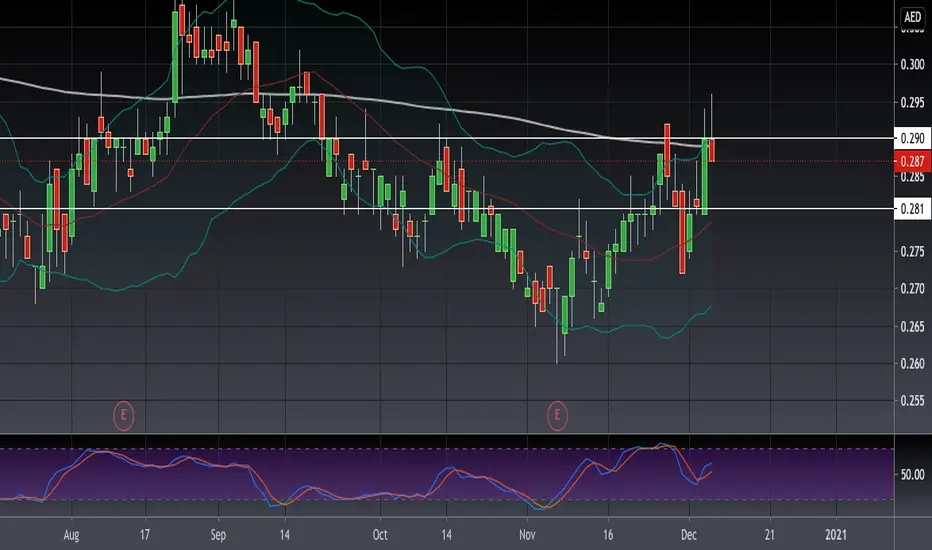Click the 0.255 price axis value

(x=912, y=401)
